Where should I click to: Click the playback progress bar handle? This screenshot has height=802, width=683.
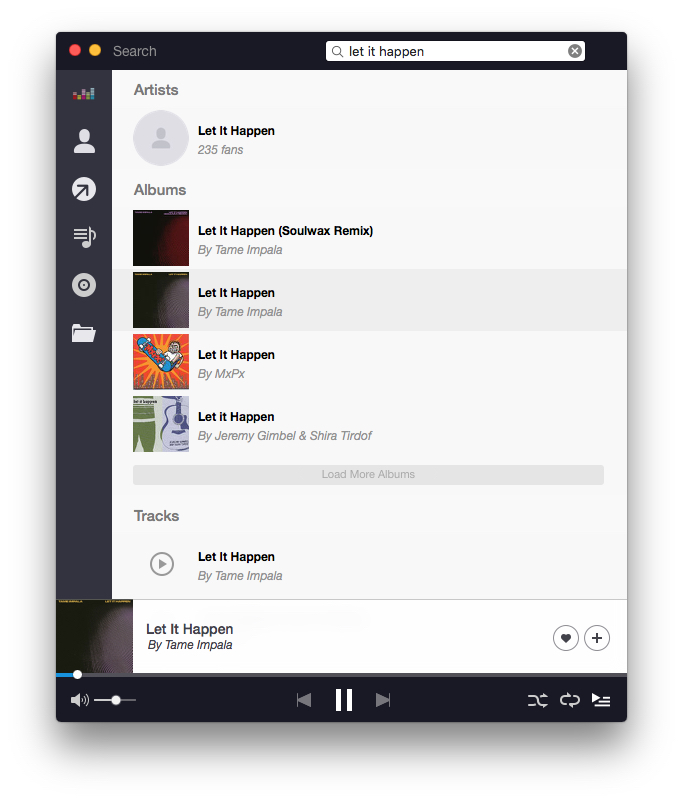tap(77, 675)
